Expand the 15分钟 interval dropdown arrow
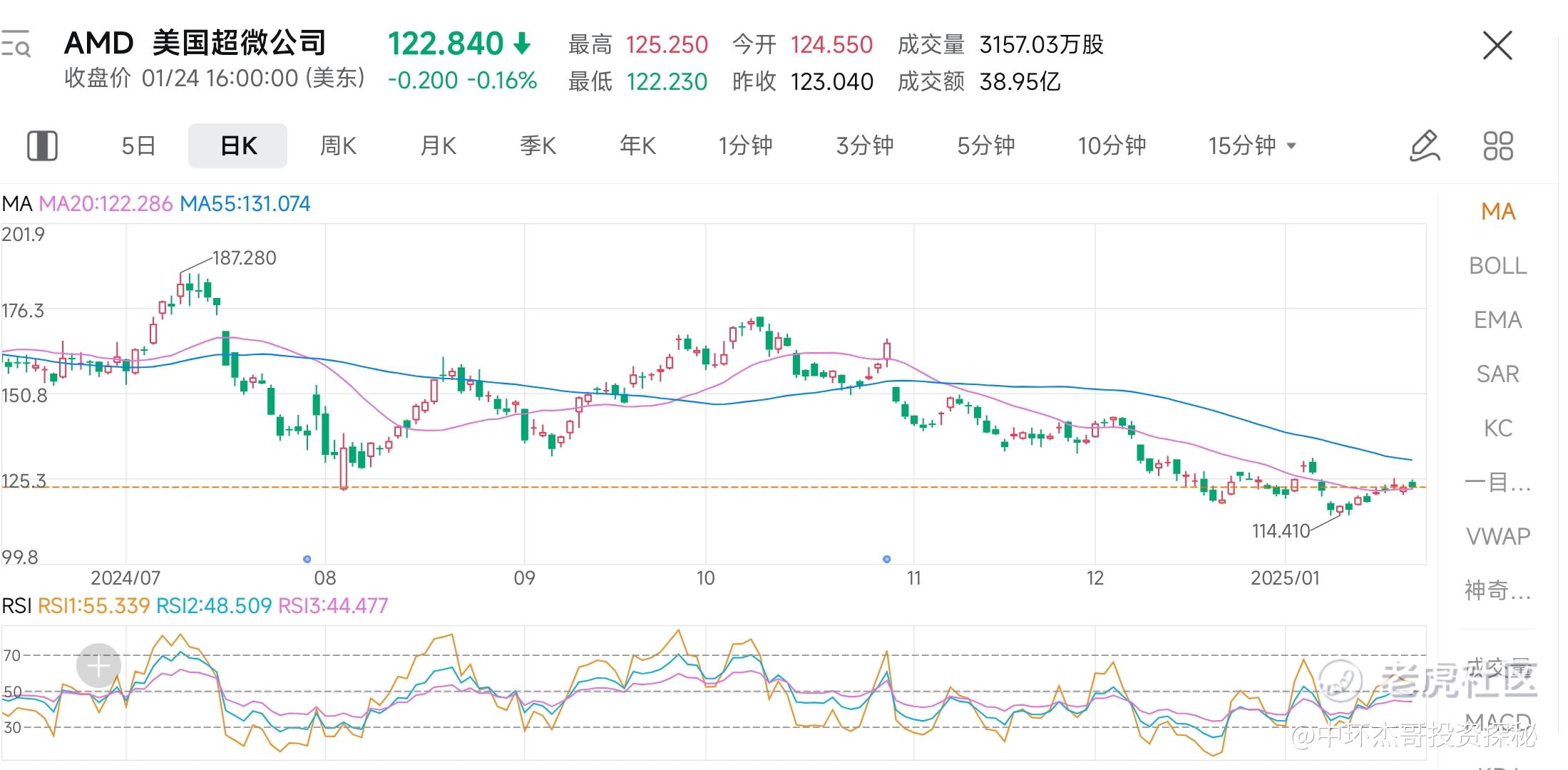The image size is (1568, 770). 1291,146
